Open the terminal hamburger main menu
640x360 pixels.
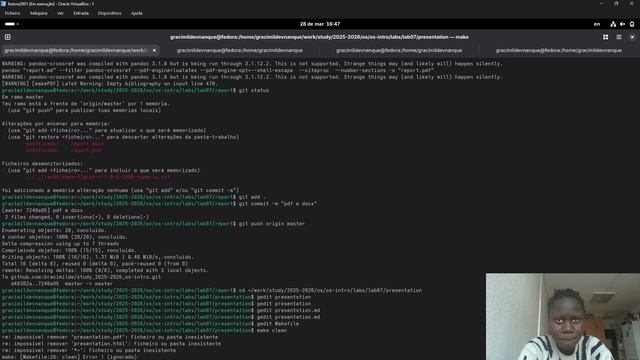(x=619, y=37)
